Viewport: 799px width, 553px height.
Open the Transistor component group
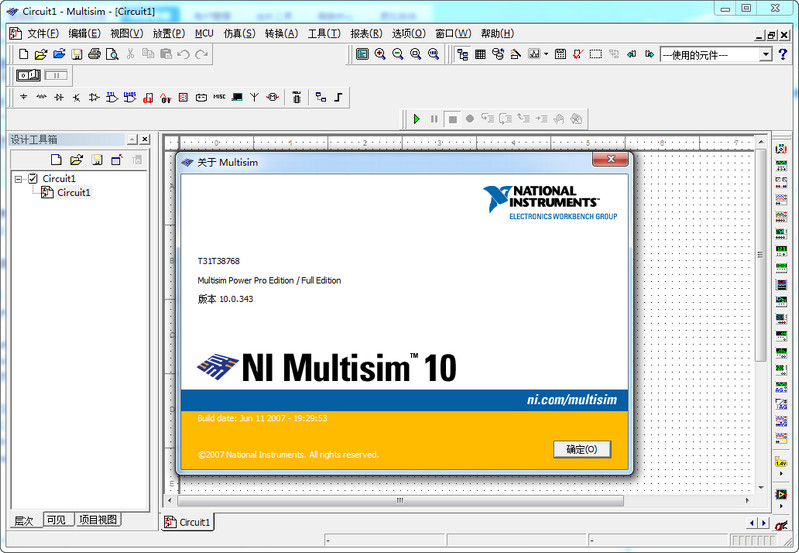coord(76,97)
